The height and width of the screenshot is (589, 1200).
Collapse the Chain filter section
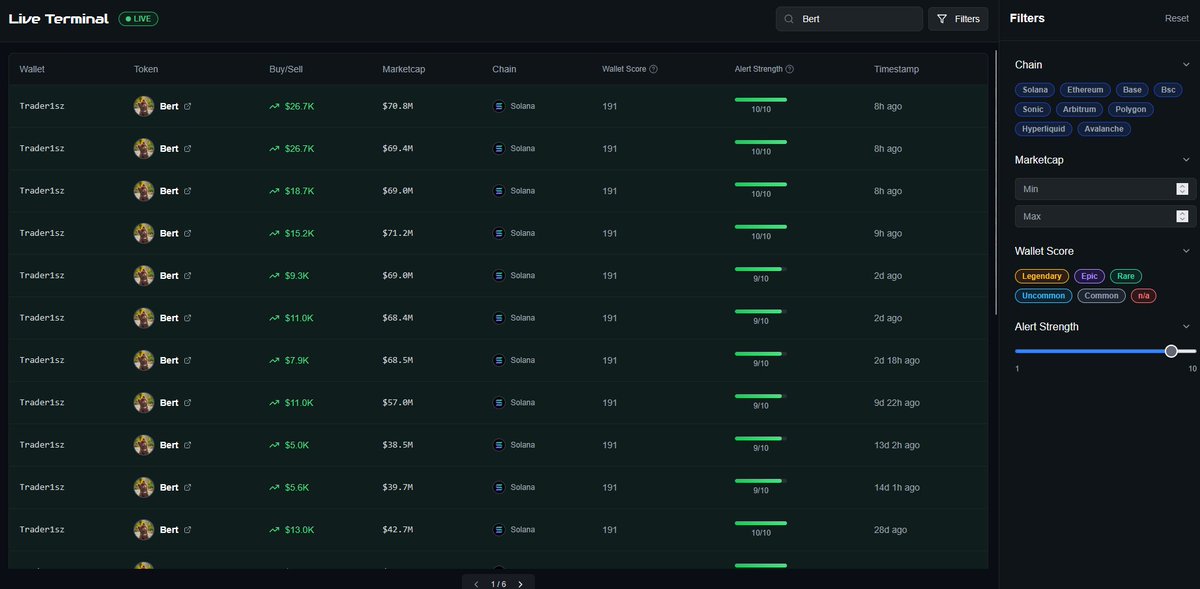(x=1186, y=63)
